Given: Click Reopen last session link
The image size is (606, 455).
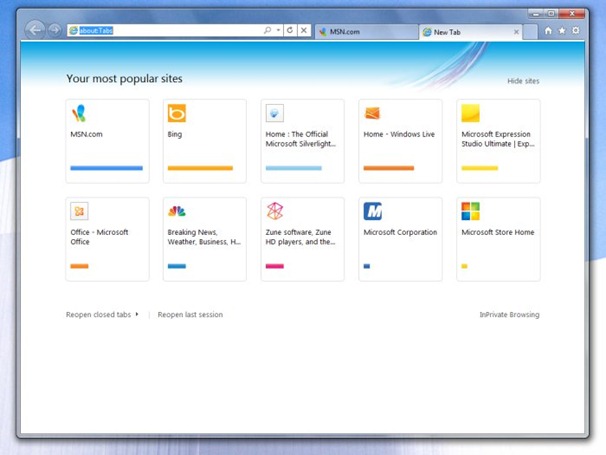Looking at the screenshot, I should (x=190, y=315).
